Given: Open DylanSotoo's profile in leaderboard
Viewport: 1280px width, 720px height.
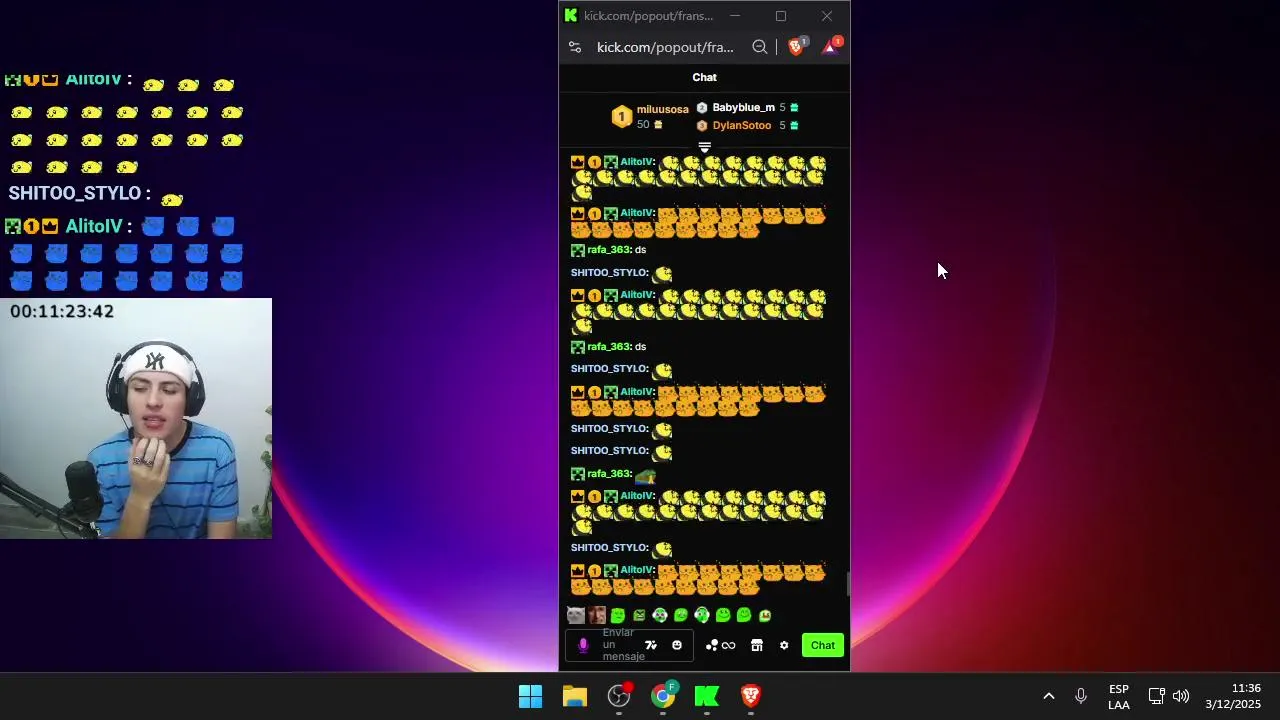Looking at the screenshot, I should (742, 125).
